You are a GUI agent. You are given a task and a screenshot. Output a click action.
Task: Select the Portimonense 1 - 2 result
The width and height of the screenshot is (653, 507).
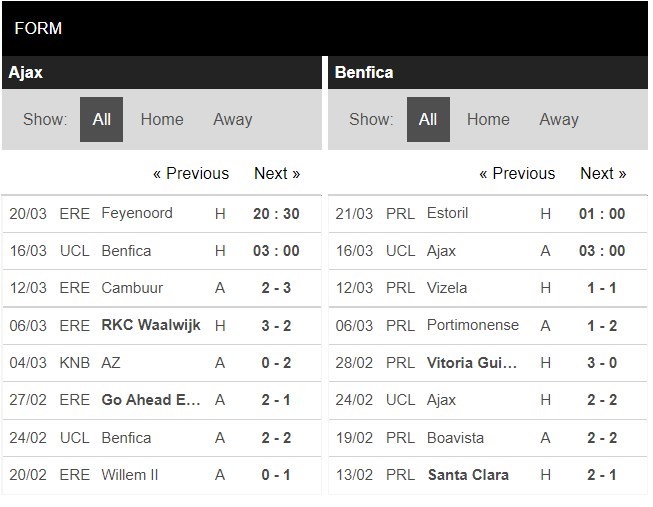pyautogui.click(x=602, y=326)
